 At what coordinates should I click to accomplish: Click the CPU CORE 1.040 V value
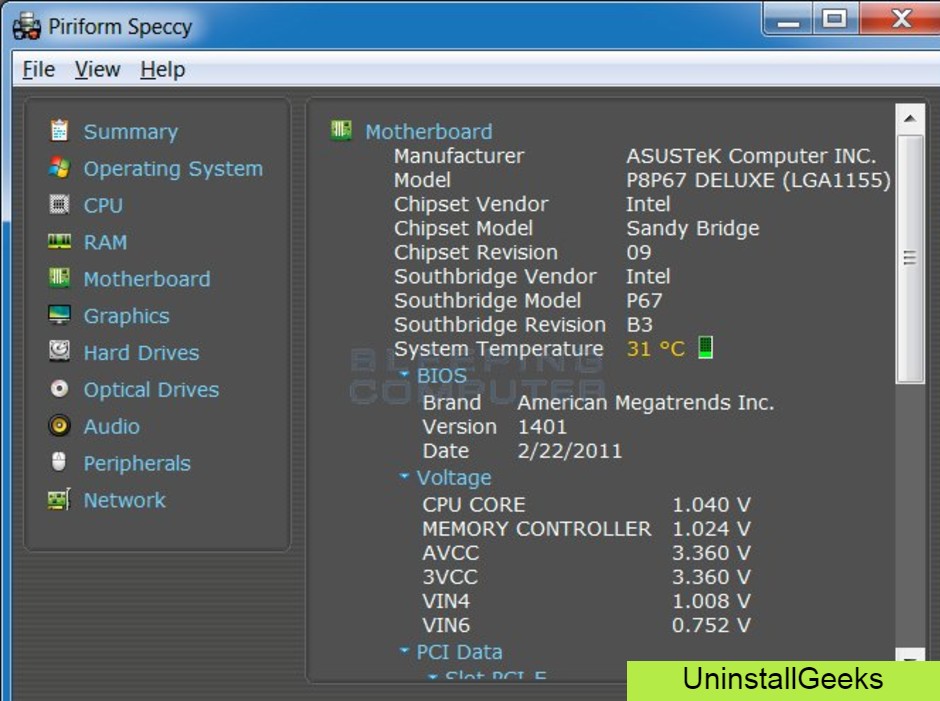(711, 505)
